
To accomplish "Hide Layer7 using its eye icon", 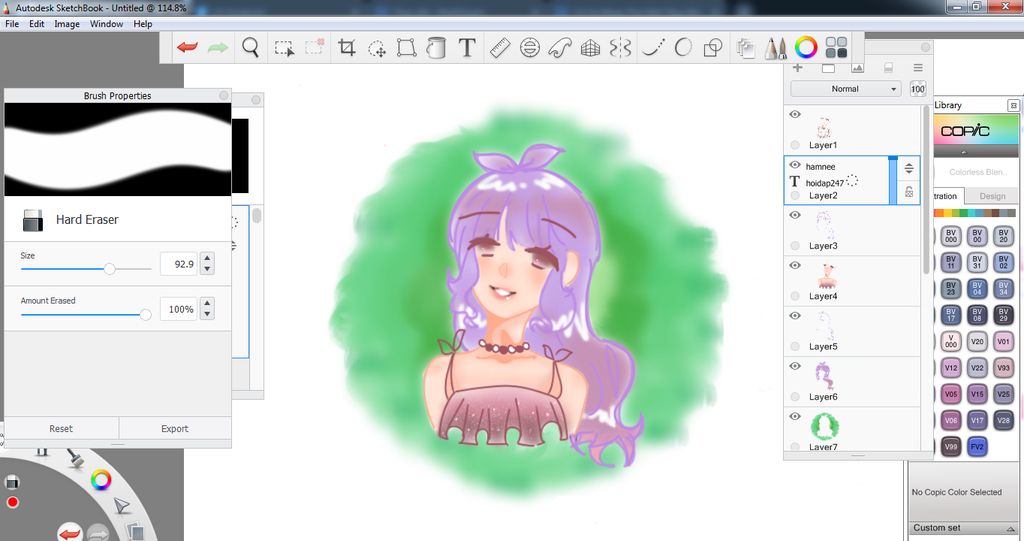I will (795, 416).
